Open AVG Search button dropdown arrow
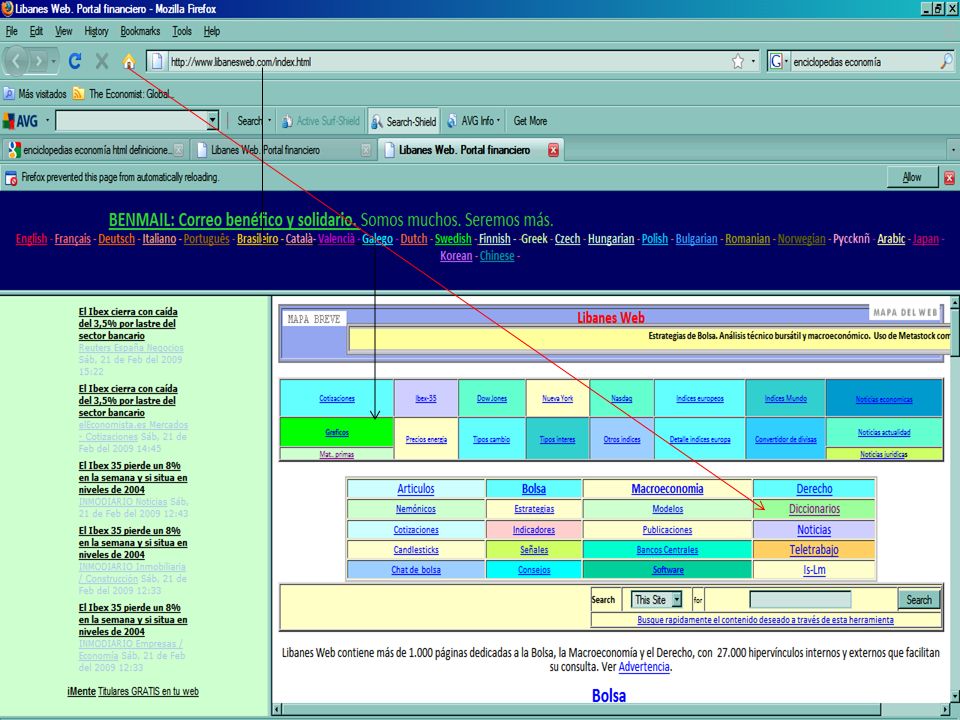960x720 pixels. (x=269, y=121)
